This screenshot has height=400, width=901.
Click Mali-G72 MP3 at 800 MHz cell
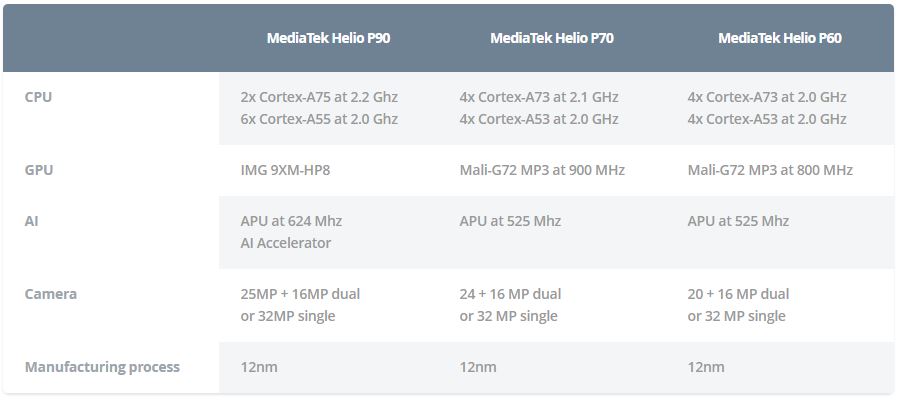coord(770,170)
